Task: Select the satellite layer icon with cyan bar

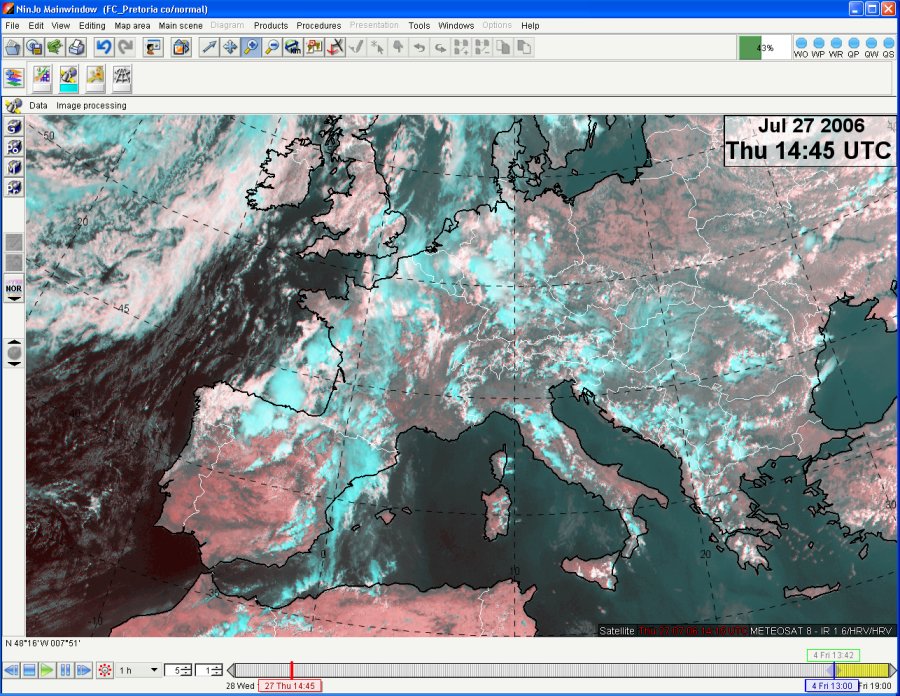Action: click(69, 78)
